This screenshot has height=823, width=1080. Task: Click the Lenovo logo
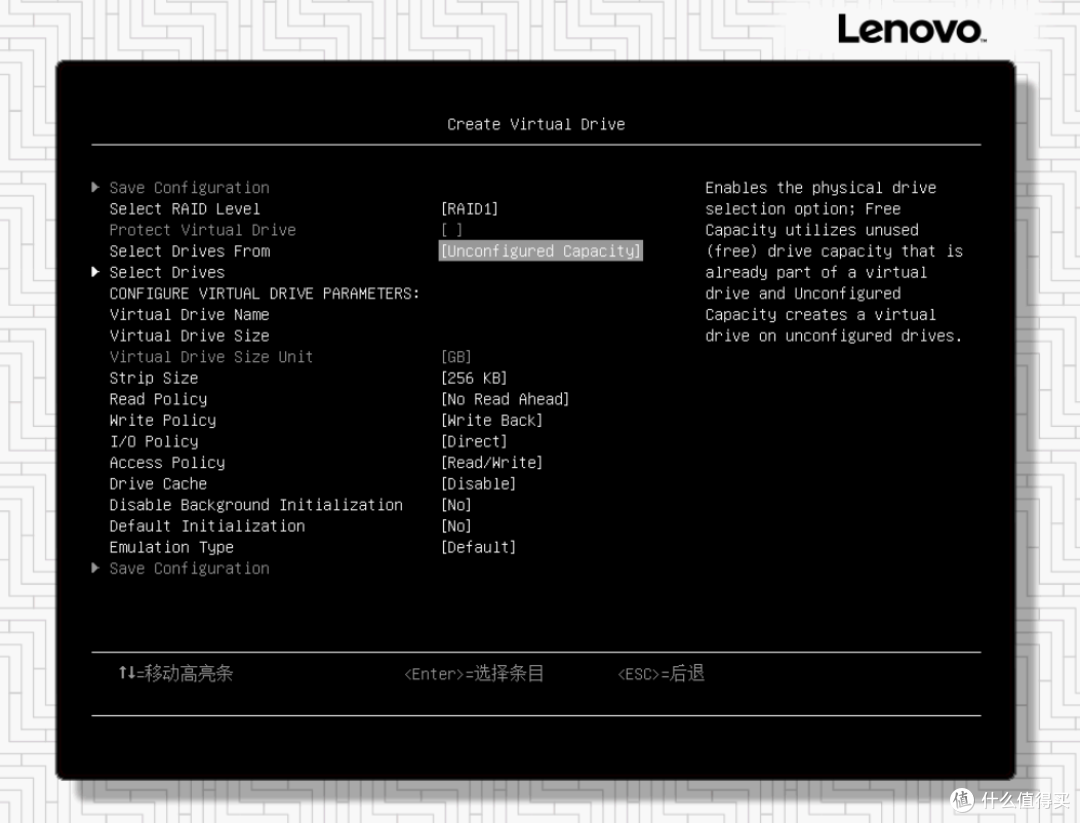[x=911, y=30]
